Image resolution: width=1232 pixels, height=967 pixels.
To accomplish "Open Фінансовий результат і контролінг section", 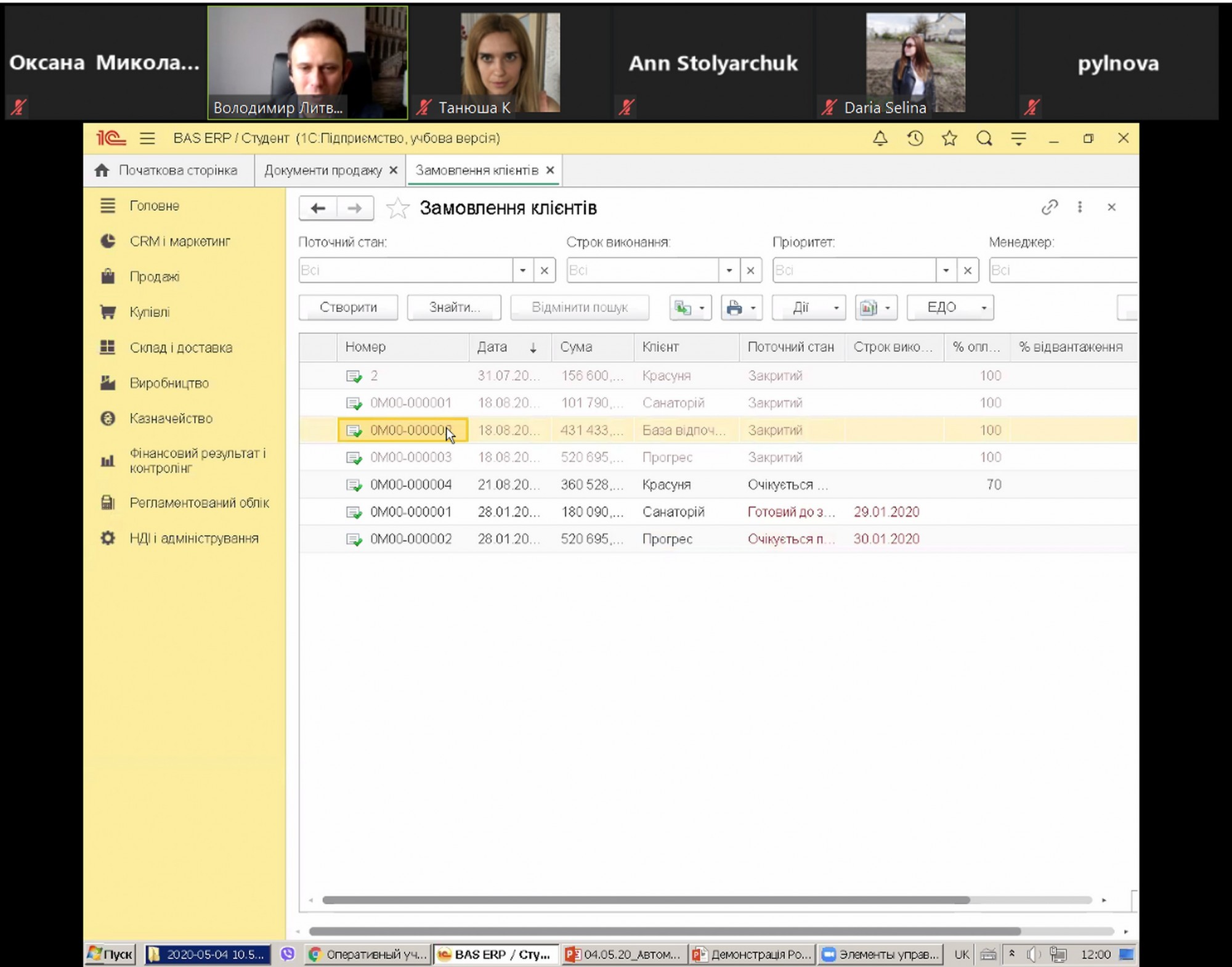I will tap(197, 460).
